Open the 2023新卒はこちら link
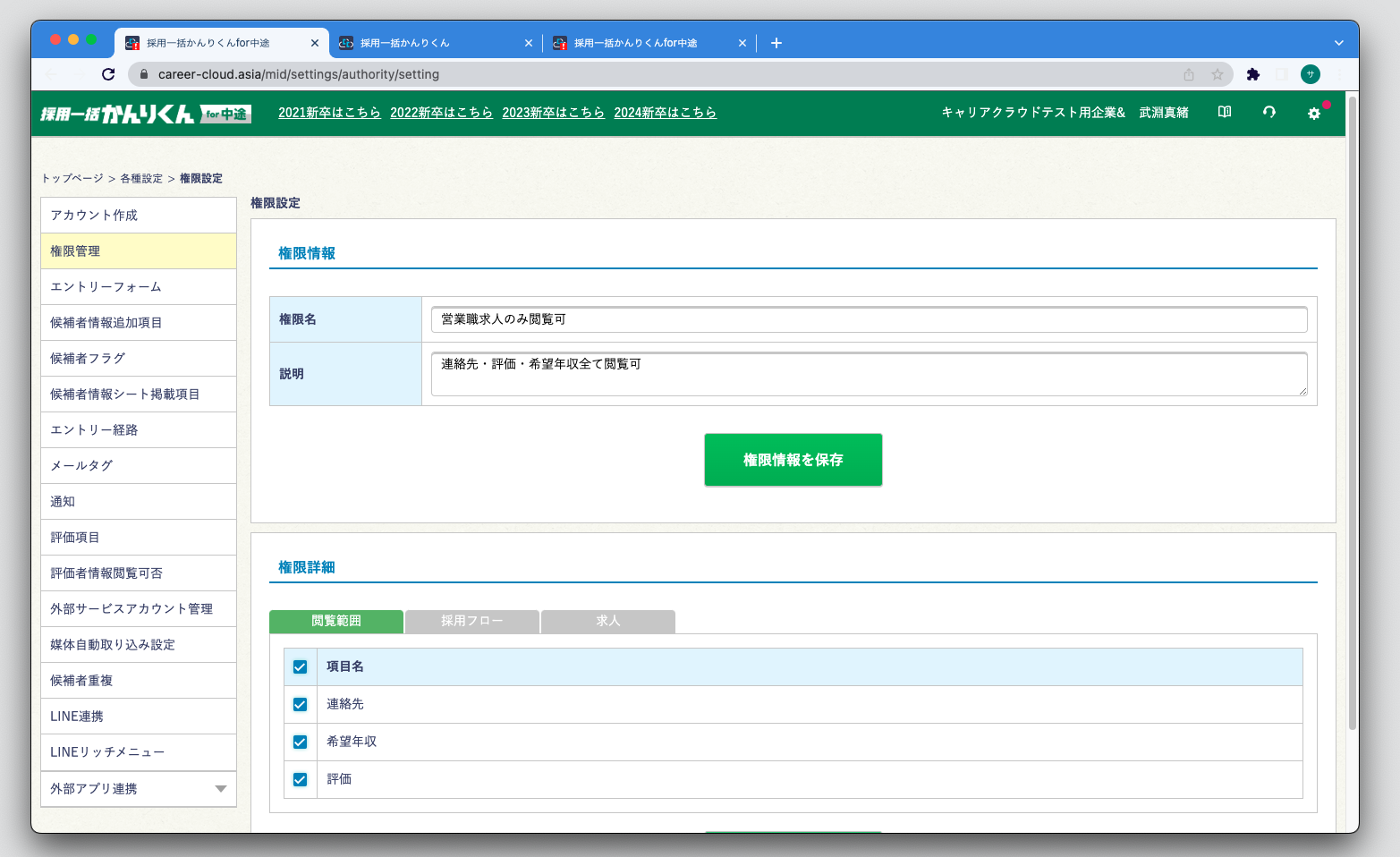The image size is (1400, 857). [x=553, y=113]
